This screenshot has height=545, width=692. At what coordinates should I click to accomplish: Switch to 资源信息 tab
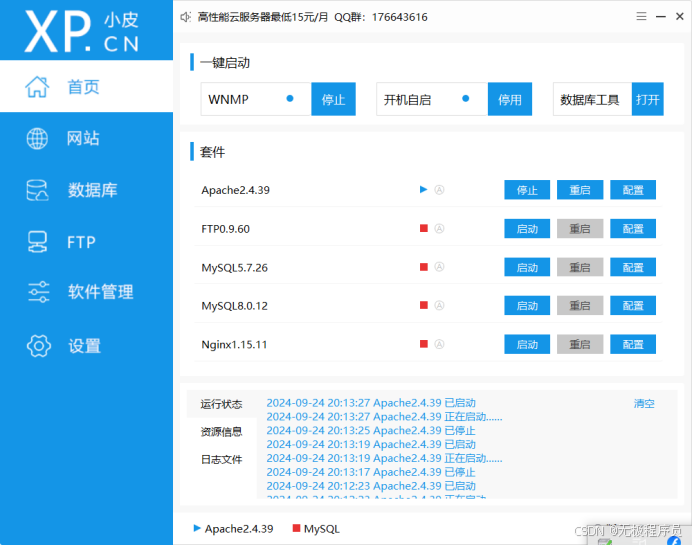tap(222, 432)
